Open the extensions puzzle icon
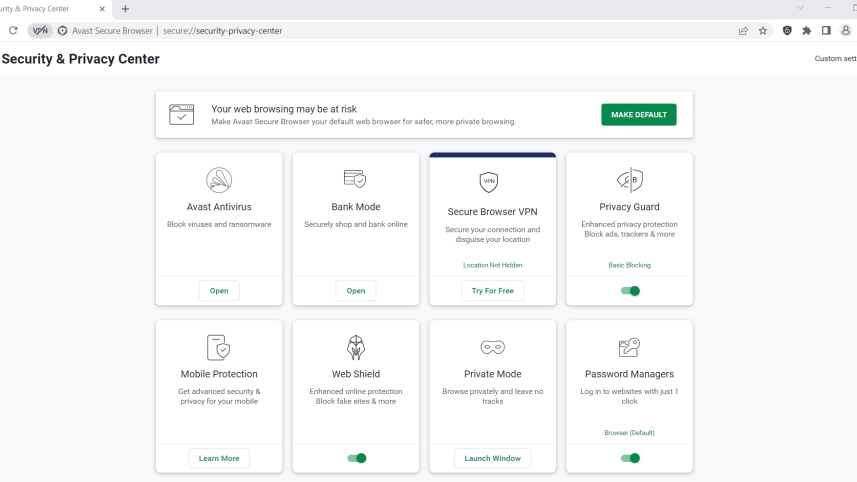Image resolution: width=857 pixels, height=482 pixels. click(807, 31)
